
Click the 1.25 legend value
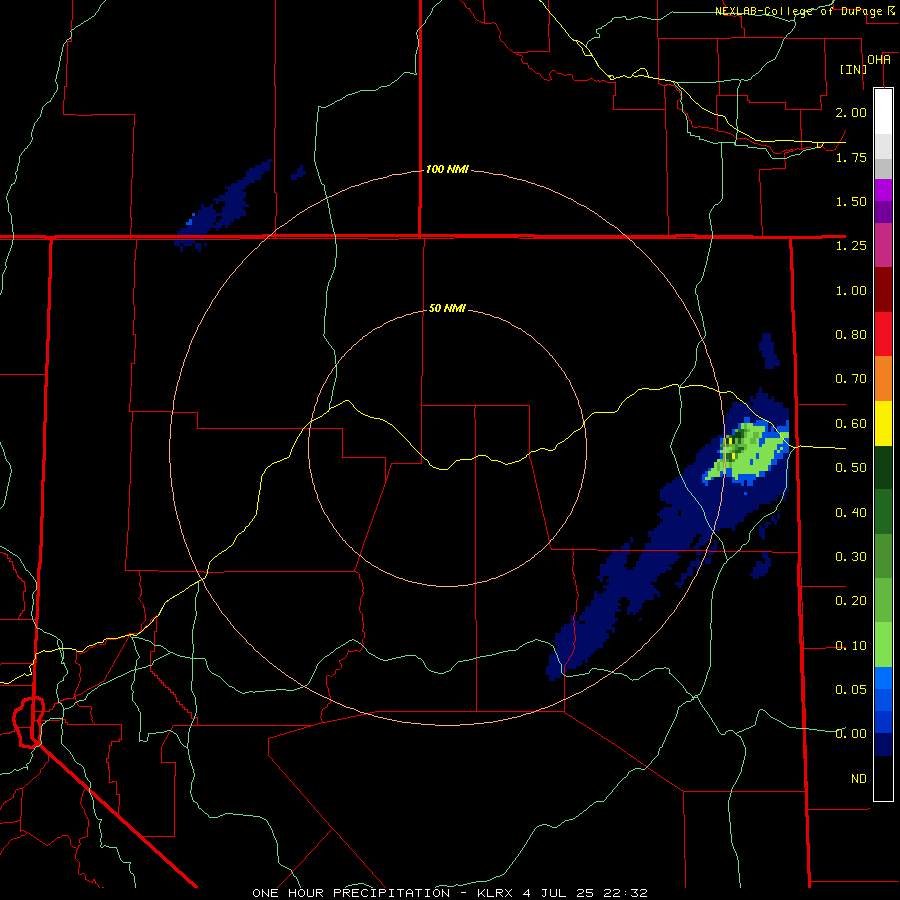851,246
